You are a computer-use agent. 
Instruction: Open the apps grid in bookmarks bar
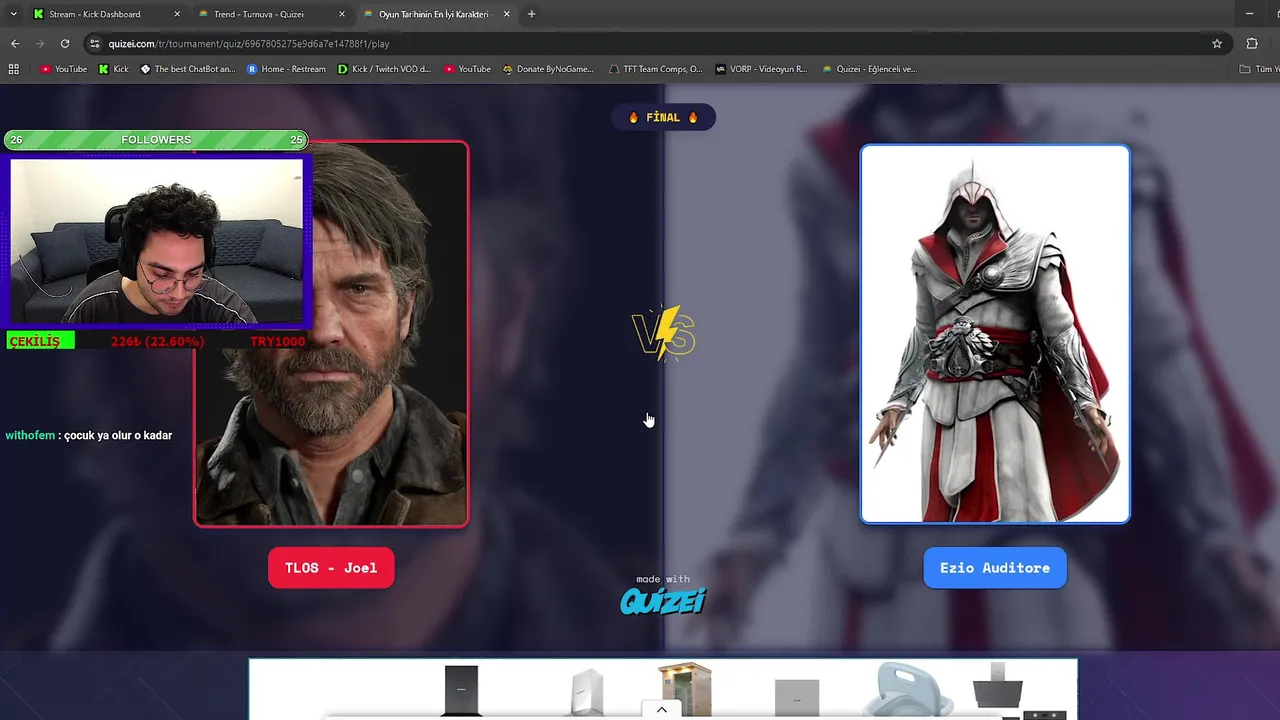click(x=14, y=69)
